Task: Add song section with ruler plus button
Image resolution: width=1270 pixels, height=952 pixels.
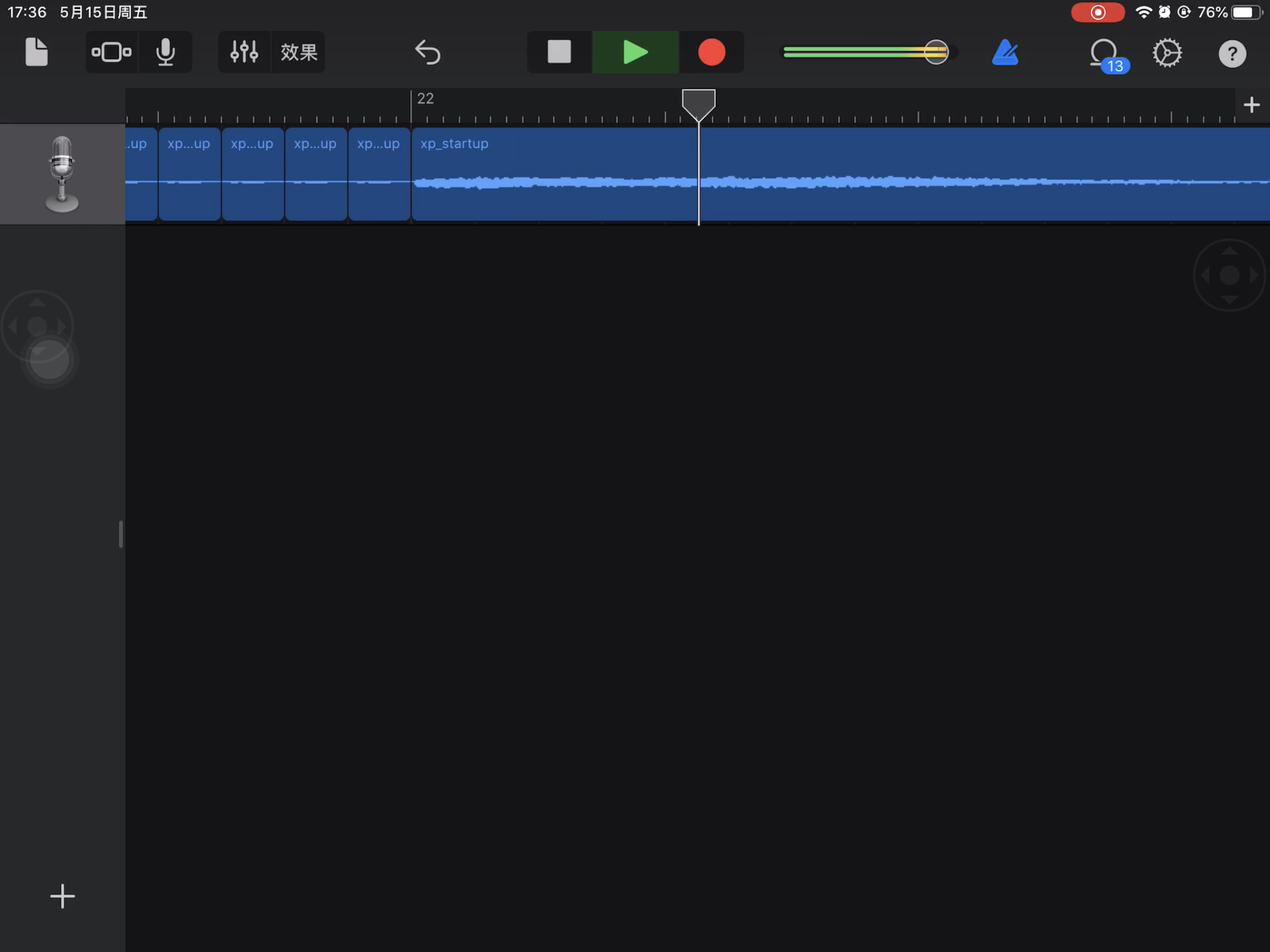Action: tap(1251, 105)
